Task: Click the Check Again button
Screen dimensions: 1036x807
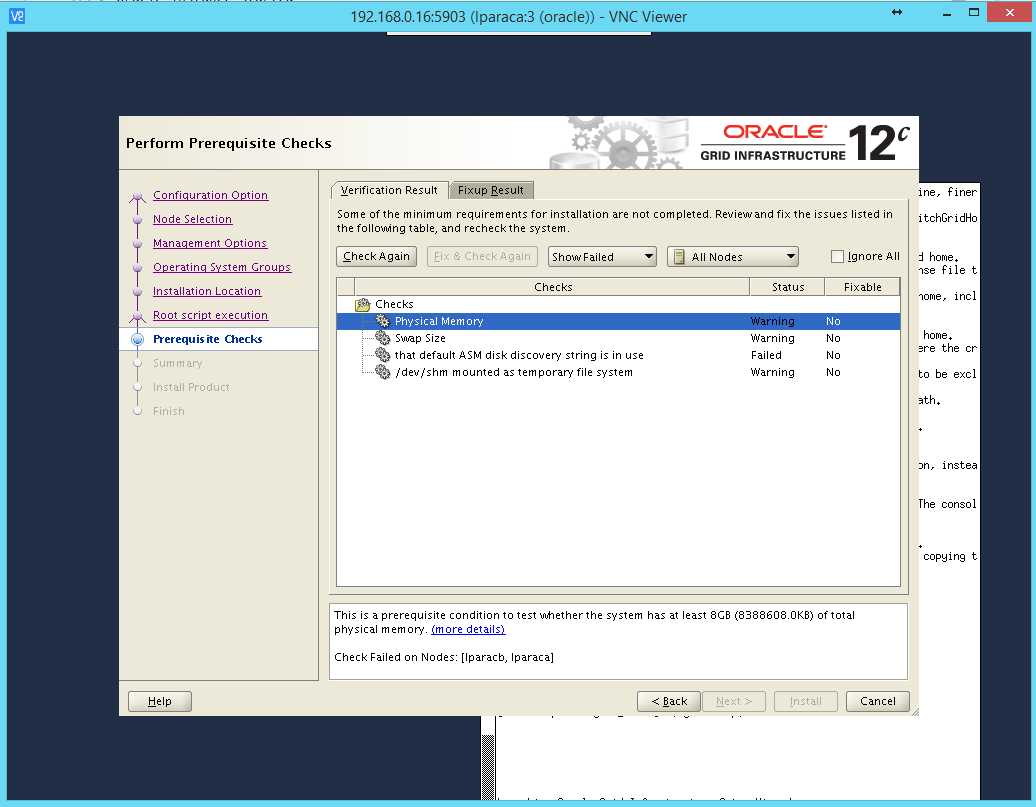Action: pyautogui.click(x=377, y=256)
